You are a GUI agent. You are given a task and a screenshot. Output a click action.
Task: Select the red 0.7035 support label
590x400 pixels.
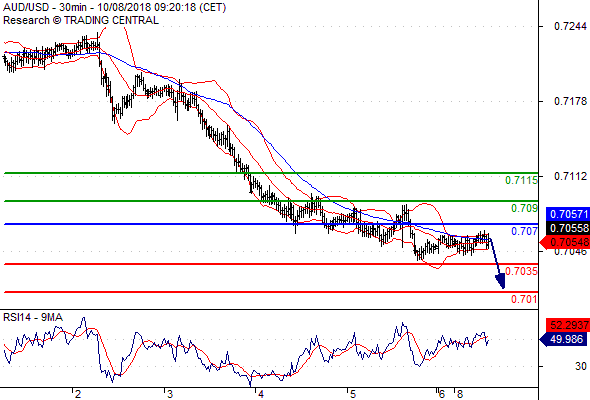[521, 271]
